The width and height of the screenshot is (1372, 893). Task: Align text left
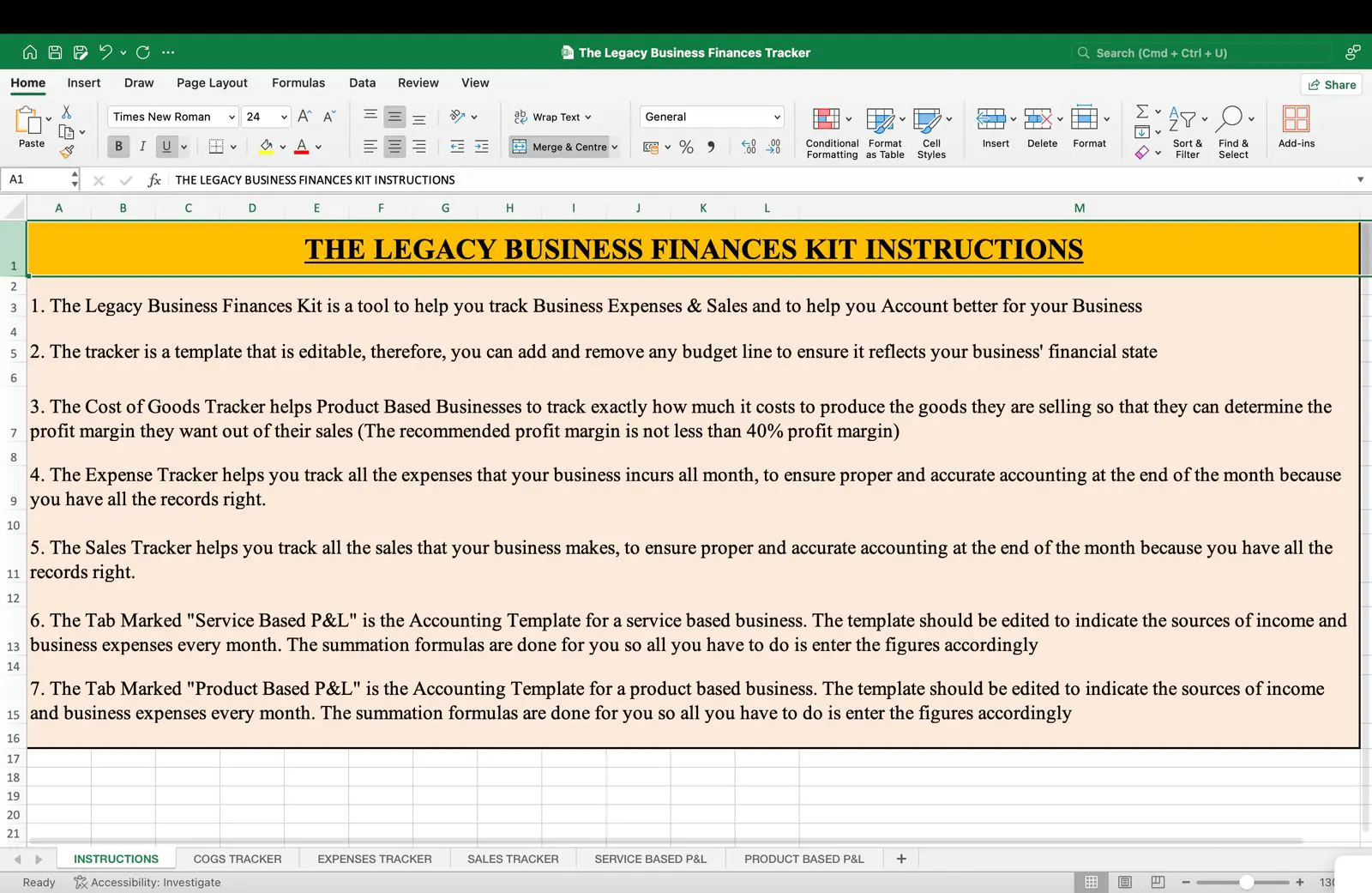pyautogui.click(x=370, y=147)
